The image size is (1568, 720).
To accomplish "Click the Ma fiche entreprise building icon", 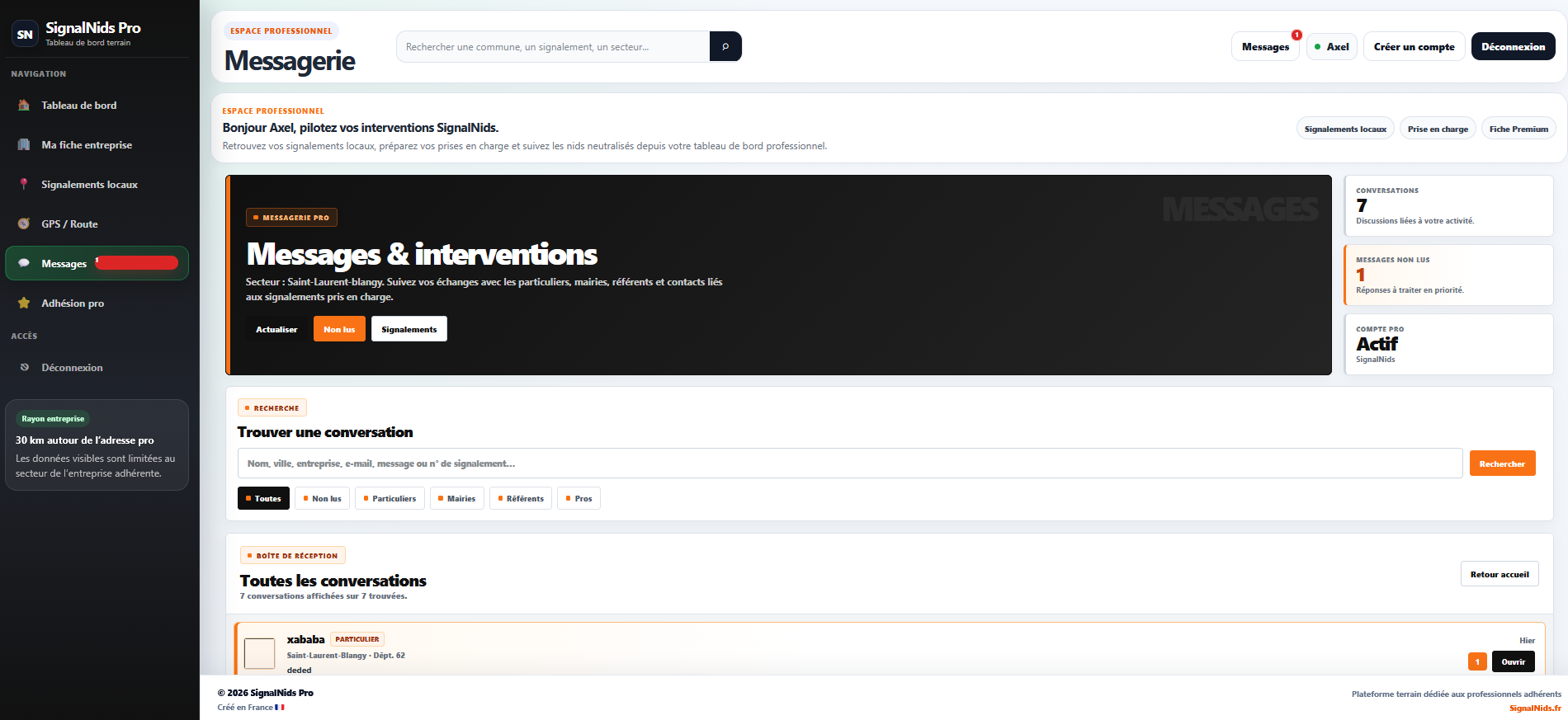I will pos(24,145).
